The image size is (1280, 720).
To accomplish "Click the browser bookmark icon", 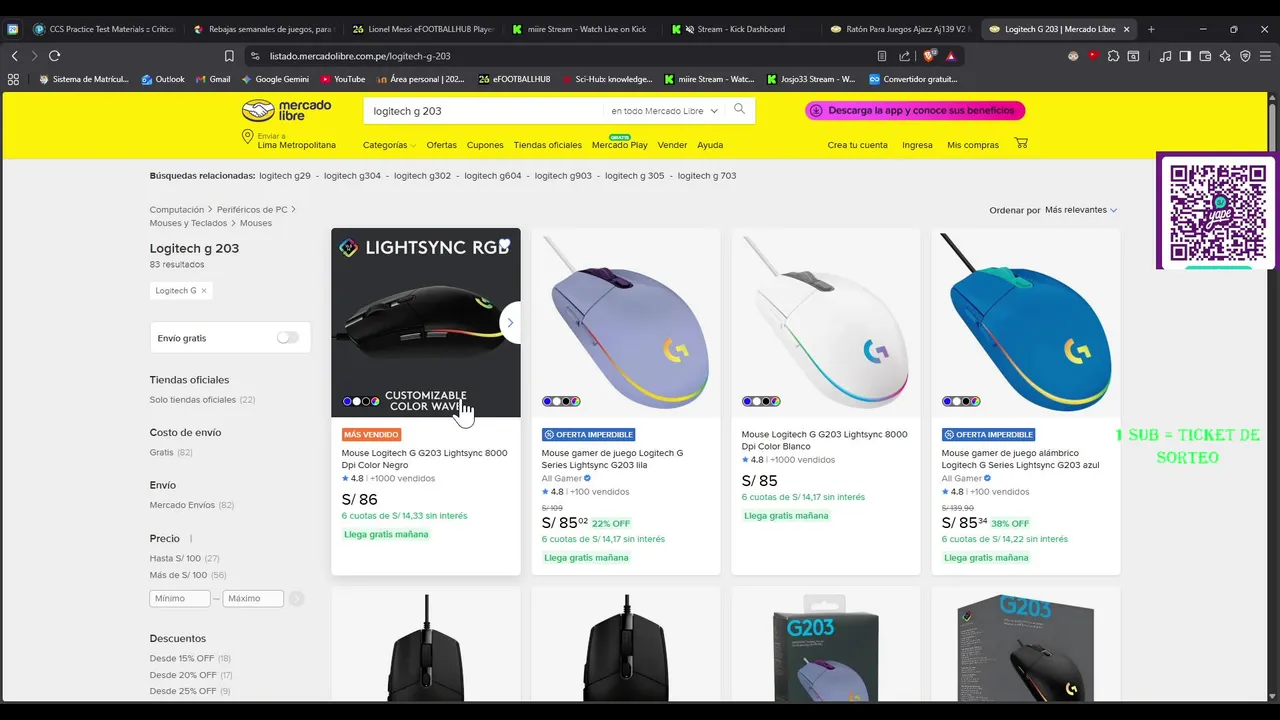I will click(x=229, y=56).
